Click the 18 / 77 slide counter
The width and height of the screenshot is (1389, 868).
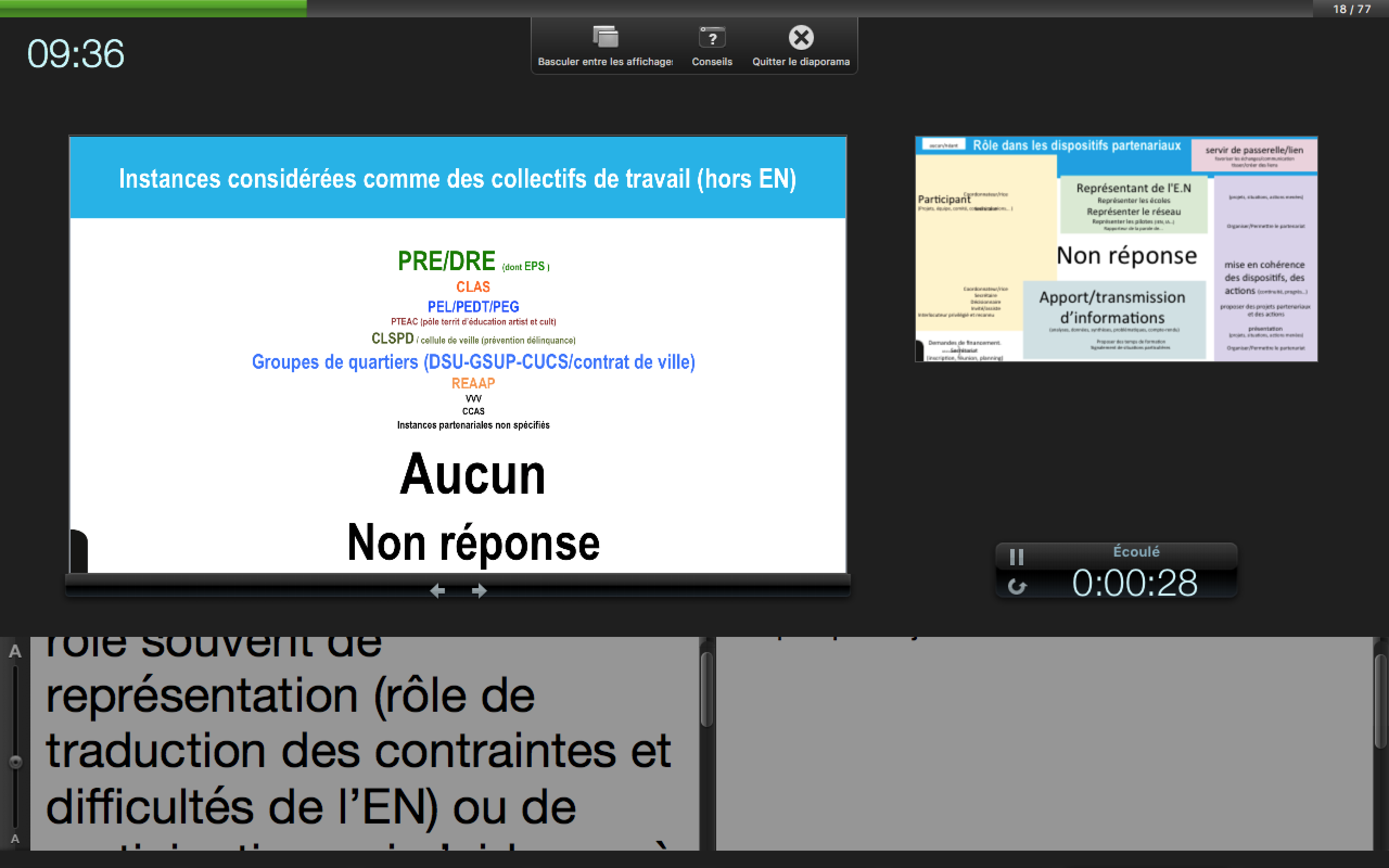[1351, 9]
